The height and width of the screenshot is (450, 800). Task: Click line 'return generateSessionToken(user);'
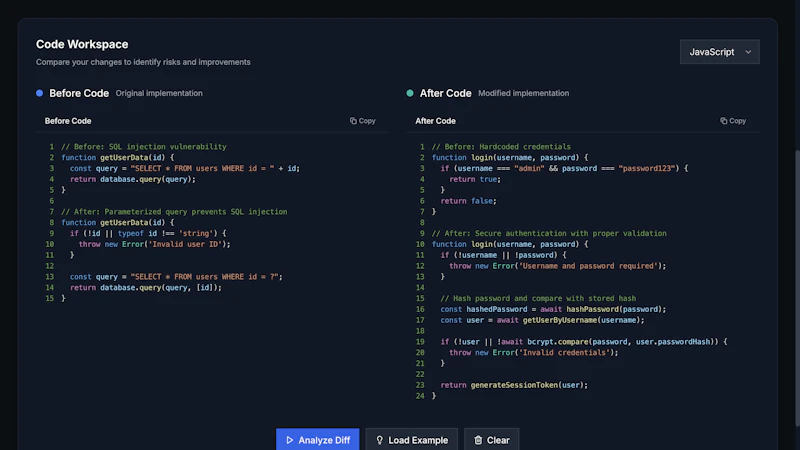(514, 385)
